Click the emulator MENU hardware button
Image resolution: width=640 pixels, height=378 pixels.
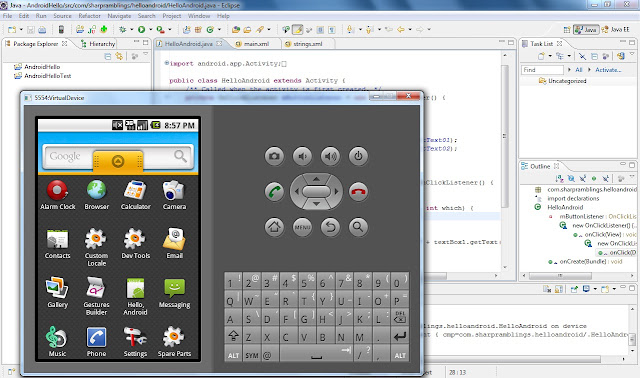pyautogui.click(x=302, y=227)
